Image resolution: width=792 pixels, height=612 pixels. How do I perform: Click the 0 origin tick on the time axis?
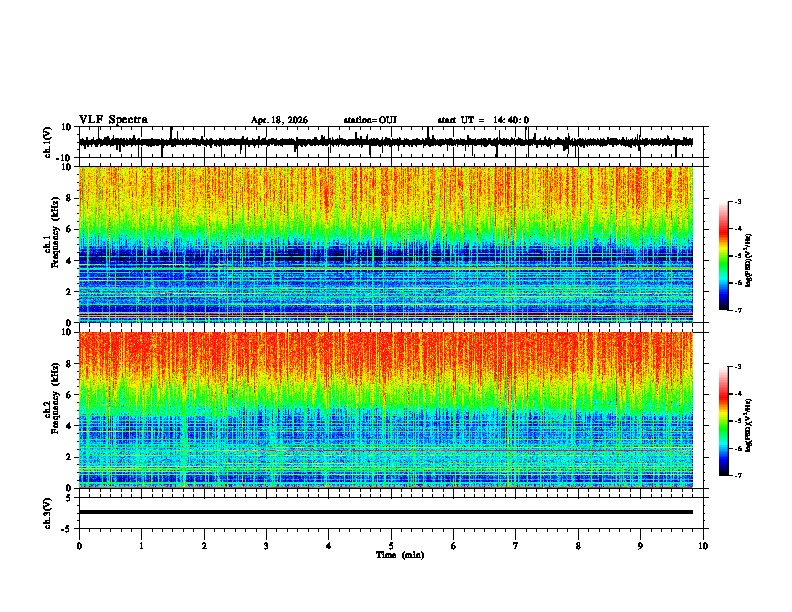click(79, 546)
